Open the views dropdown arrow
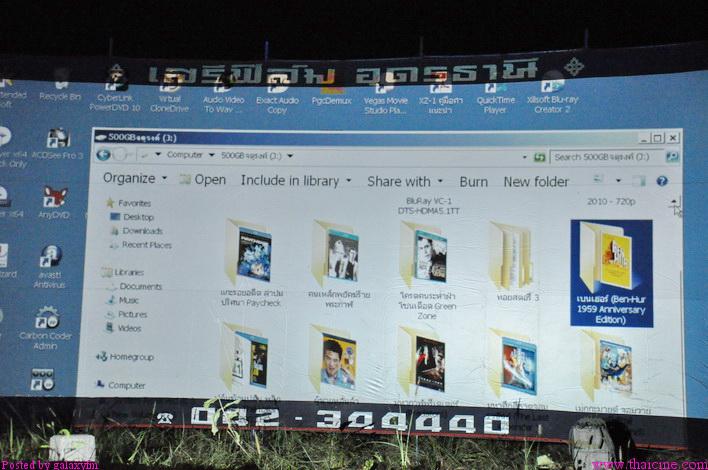This screenshot has width=708, height=470. (x=619, y=181)
